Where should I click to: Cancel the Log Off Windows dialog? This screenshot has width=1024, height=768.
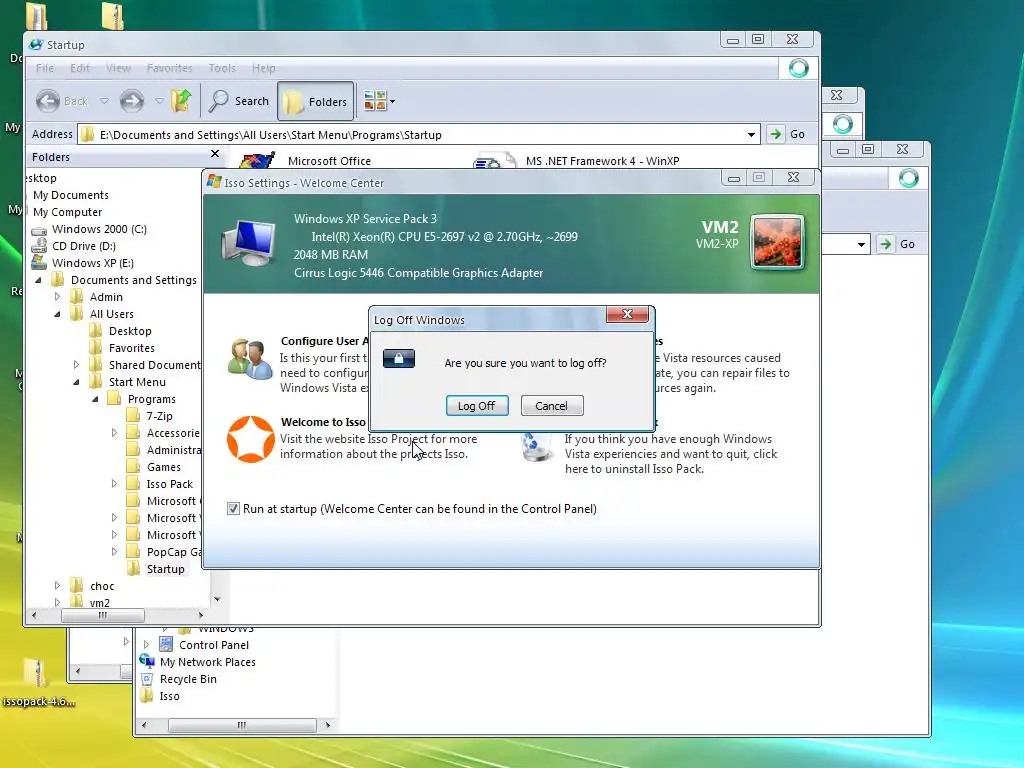(552, 406)
